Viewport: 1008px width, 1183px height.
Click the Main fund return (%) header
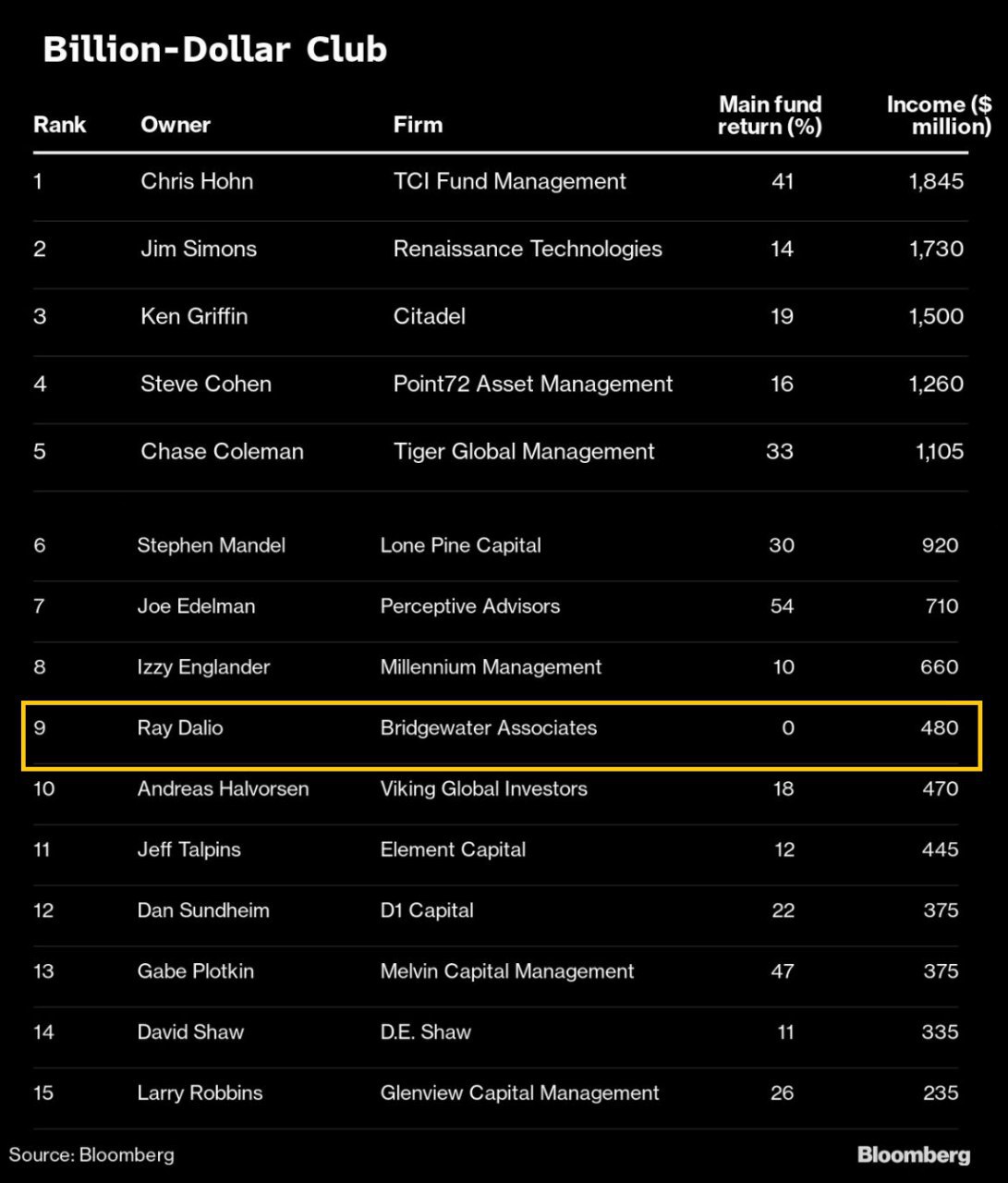(x=770, y=116)
